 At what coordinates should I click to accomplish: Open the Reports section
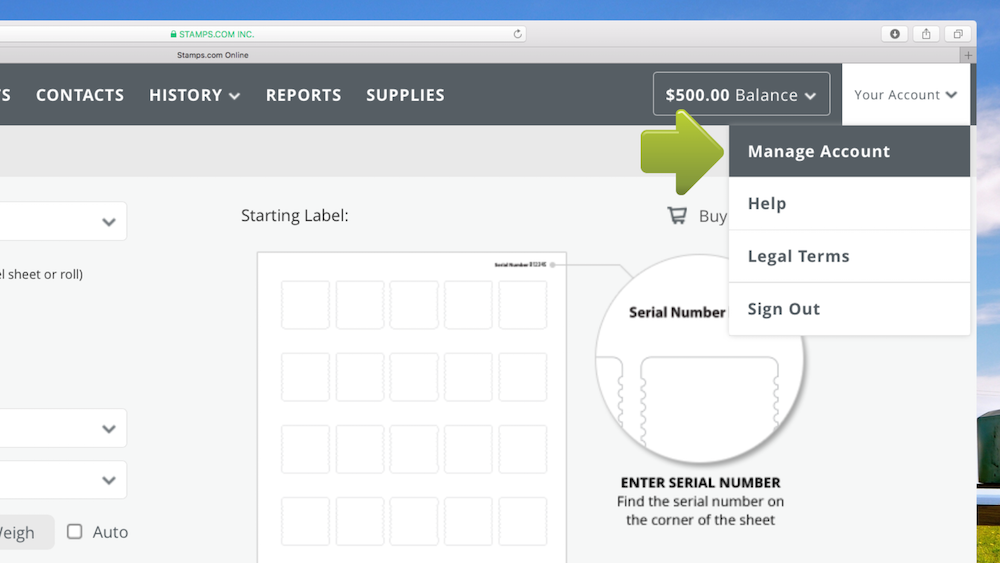(304, 95)
